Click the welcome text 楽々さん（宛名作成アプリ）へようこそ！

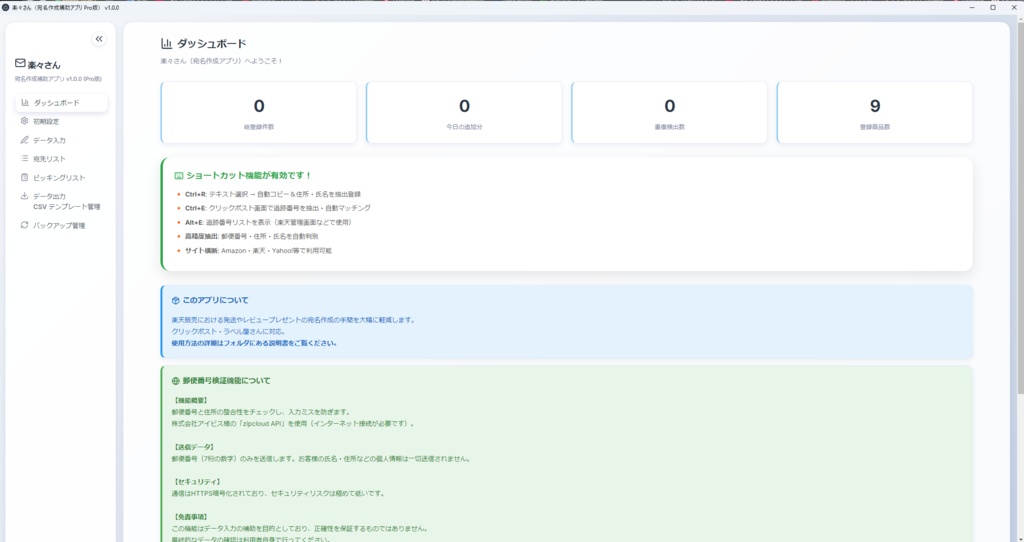point(221,61)
